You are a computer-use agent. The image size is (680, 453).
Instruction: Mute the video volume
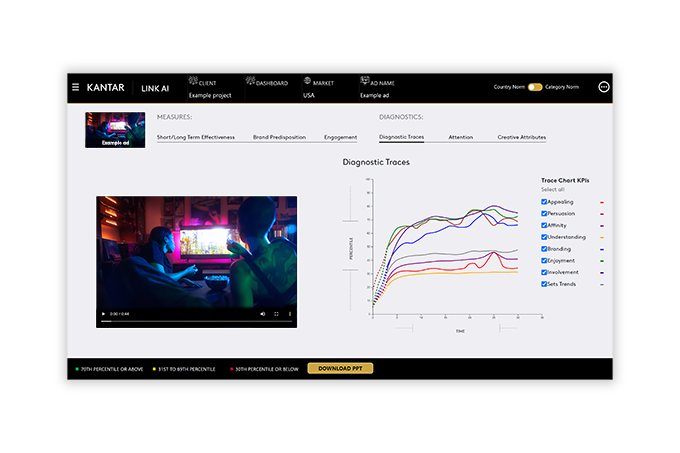263,314
